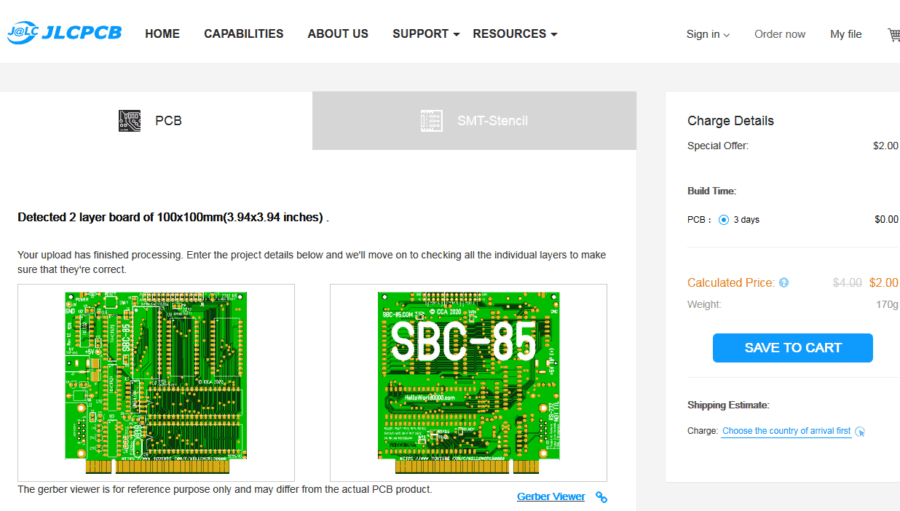Click the PCB tab board icon
900x511 pixels.
(x=130, y=121)
